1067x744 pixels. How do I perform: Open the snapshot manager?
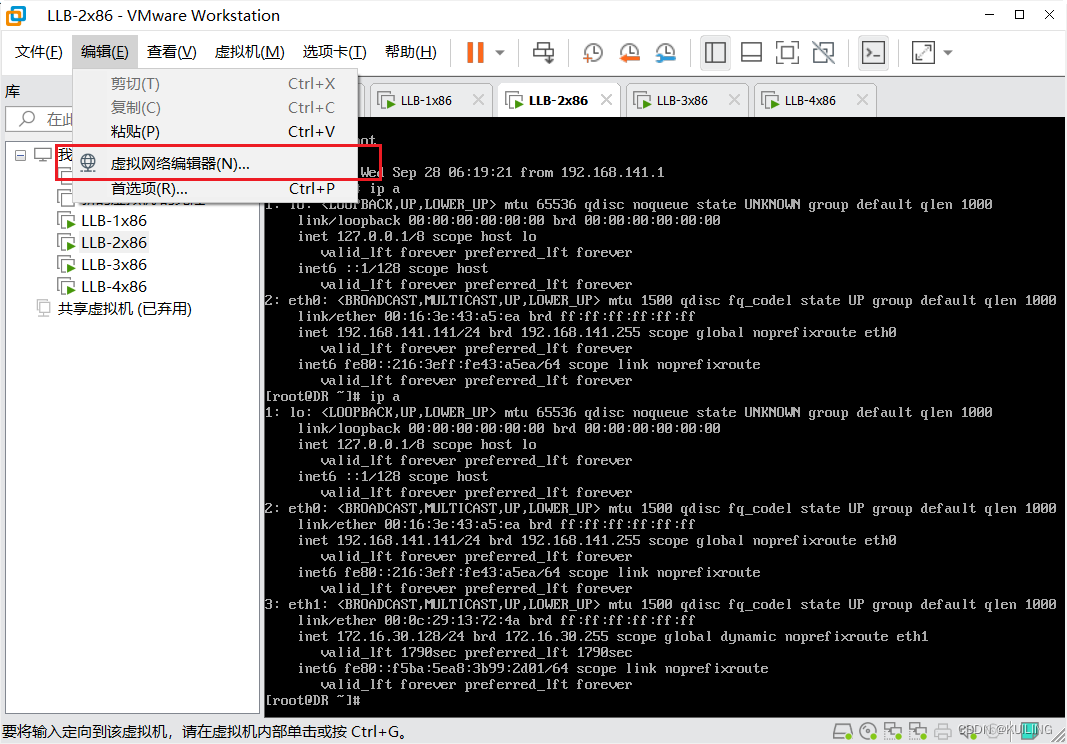pos(666,52)
